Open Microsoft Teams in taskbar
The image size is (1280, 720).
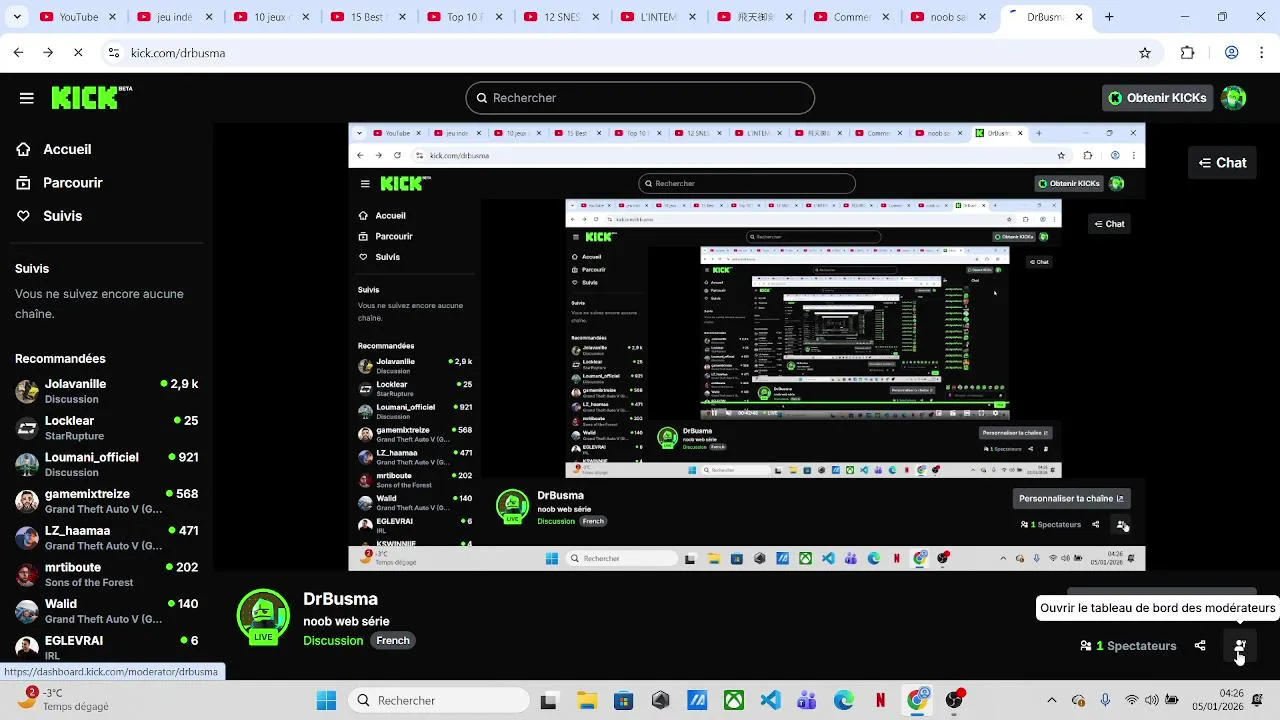click(x=807, y=700)
